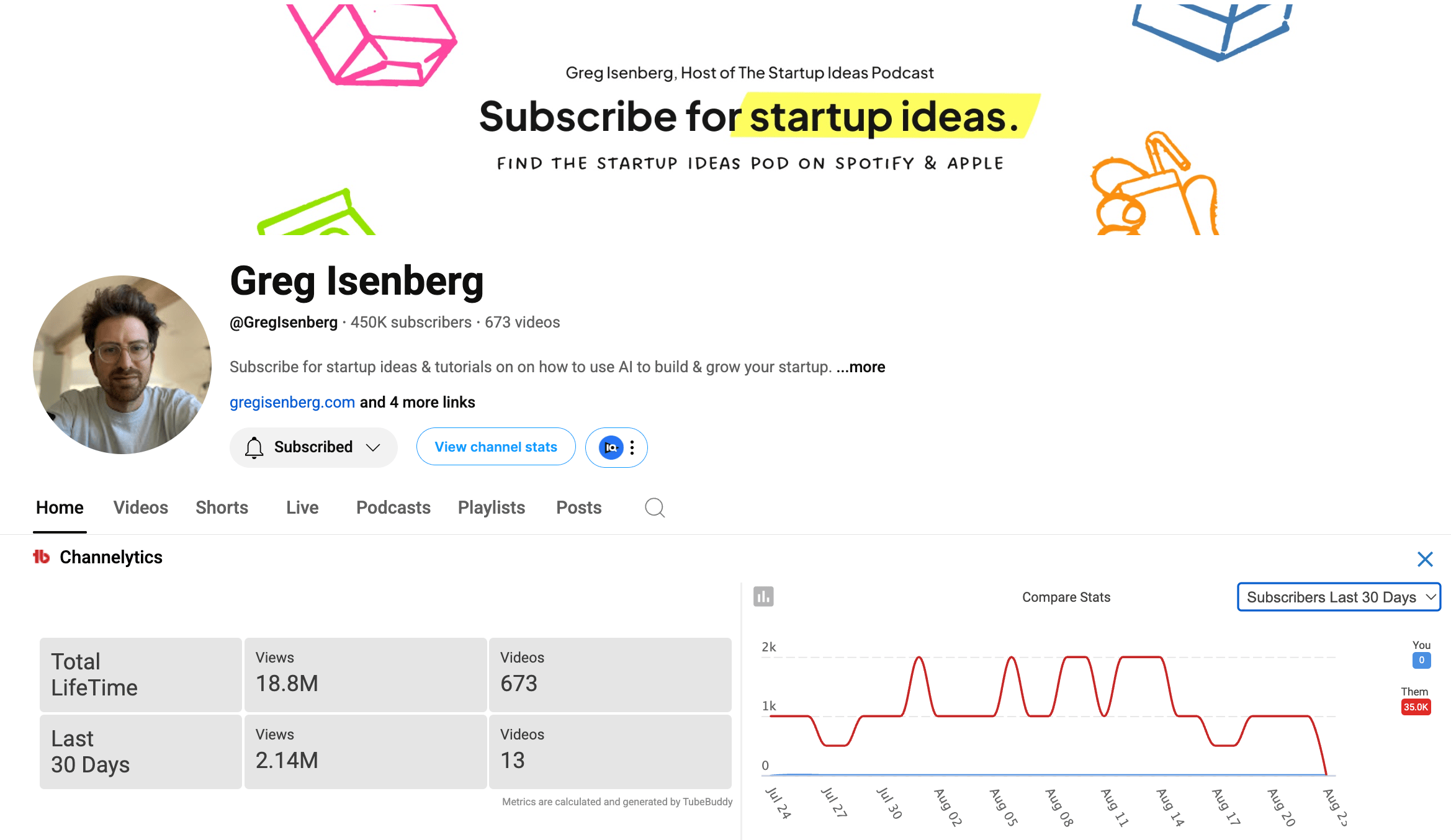The height and width of the screenshot is (840, 1451).
Task: Expand the Subscribed options chevron
Action: 373,447
